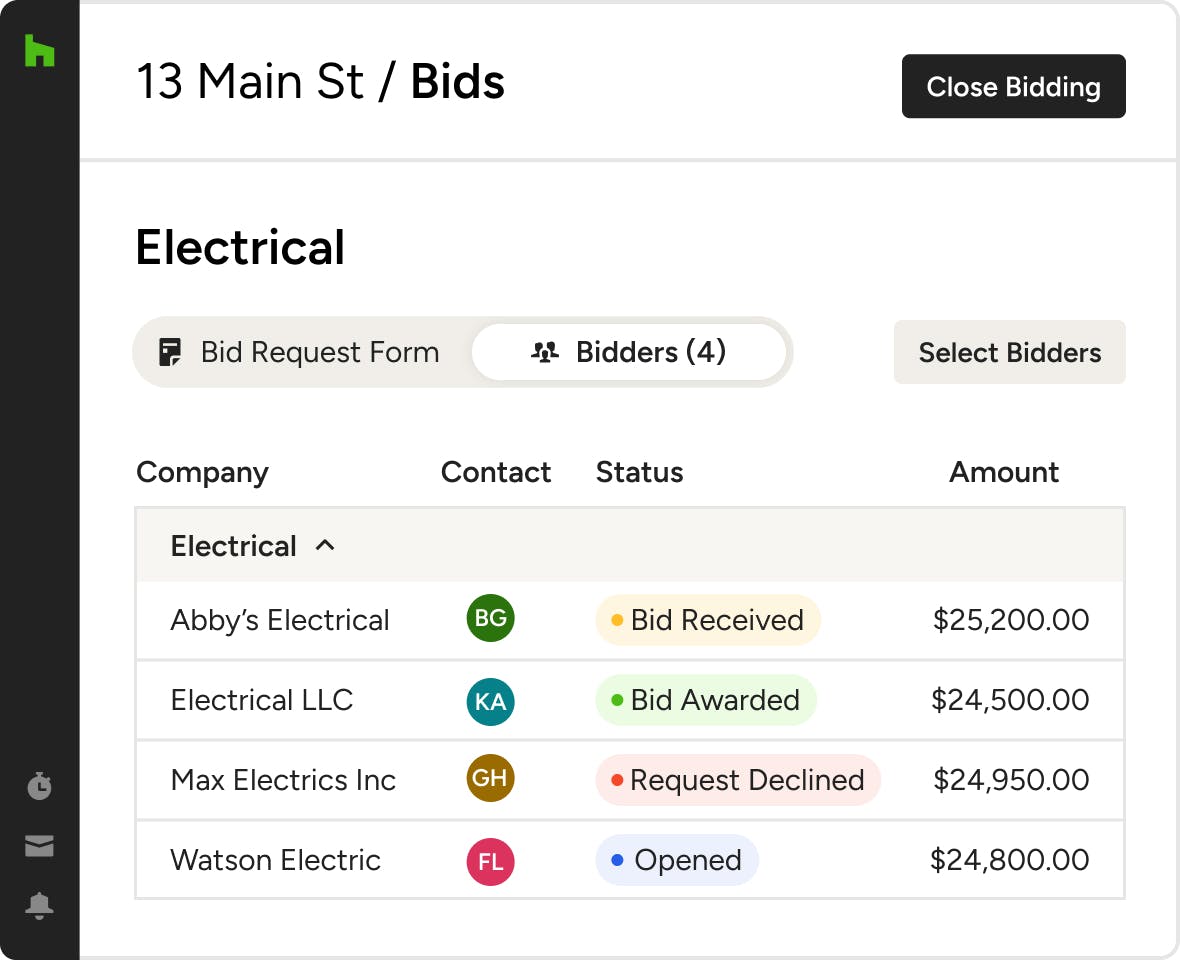Click the BG contact avatar
Image resolution: width=1180 pixels, height=960 pixels.
(490, 619)
